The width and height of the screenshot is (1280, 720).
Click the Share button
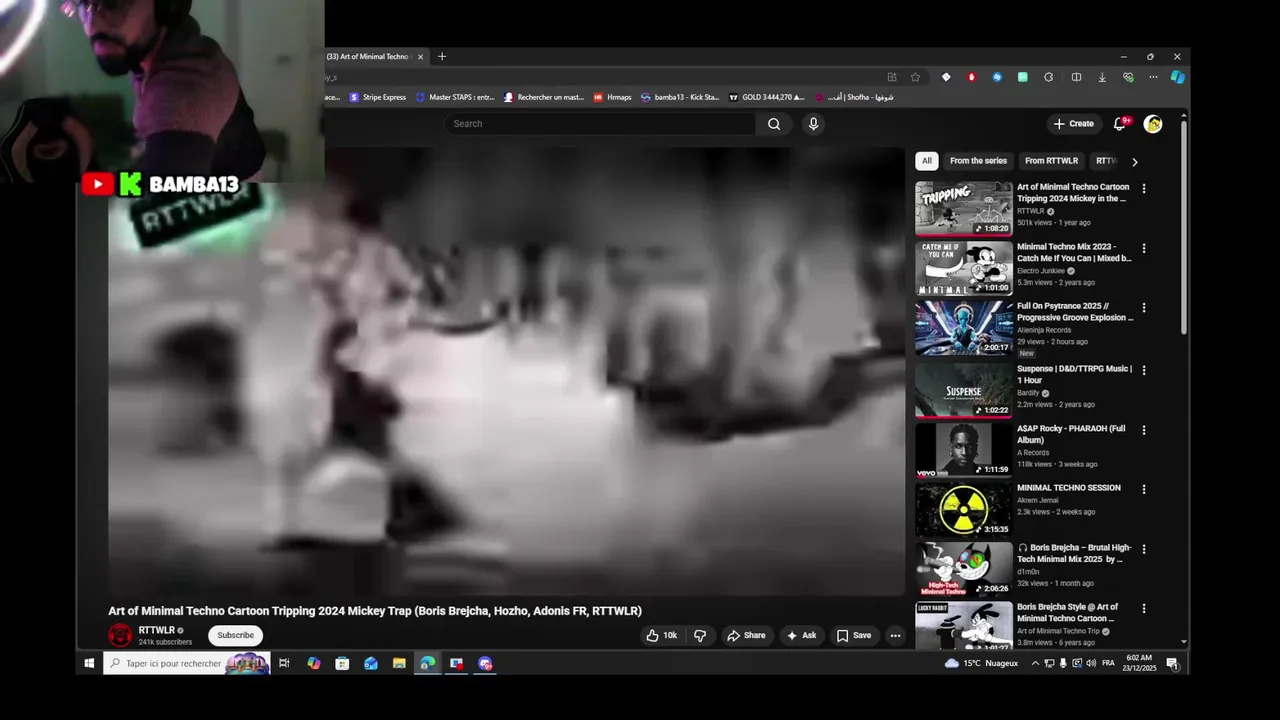pyautogui.click(x=746, y=635)
